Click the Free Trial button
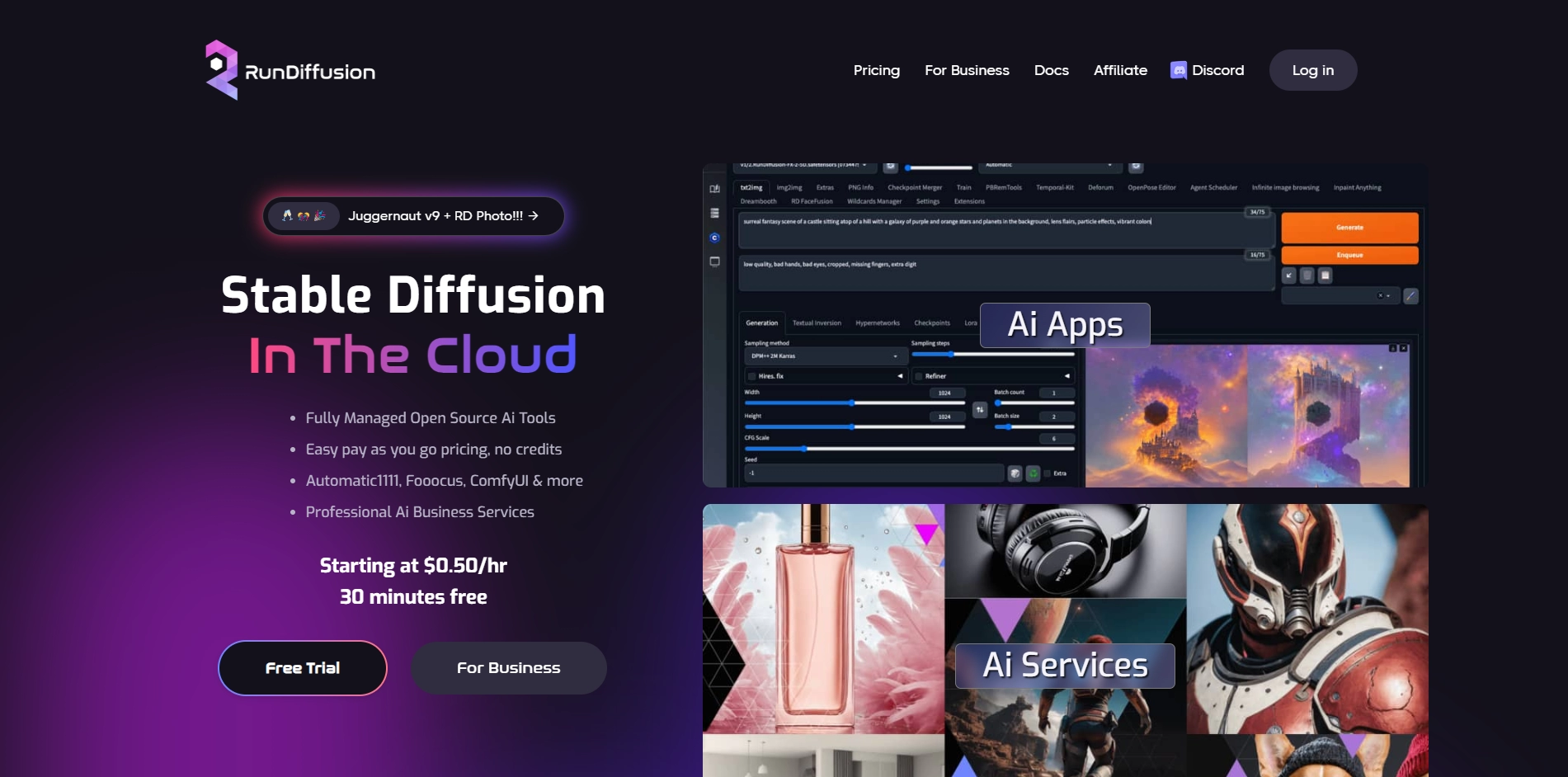1568x777 pixels. tap(303, 668)
